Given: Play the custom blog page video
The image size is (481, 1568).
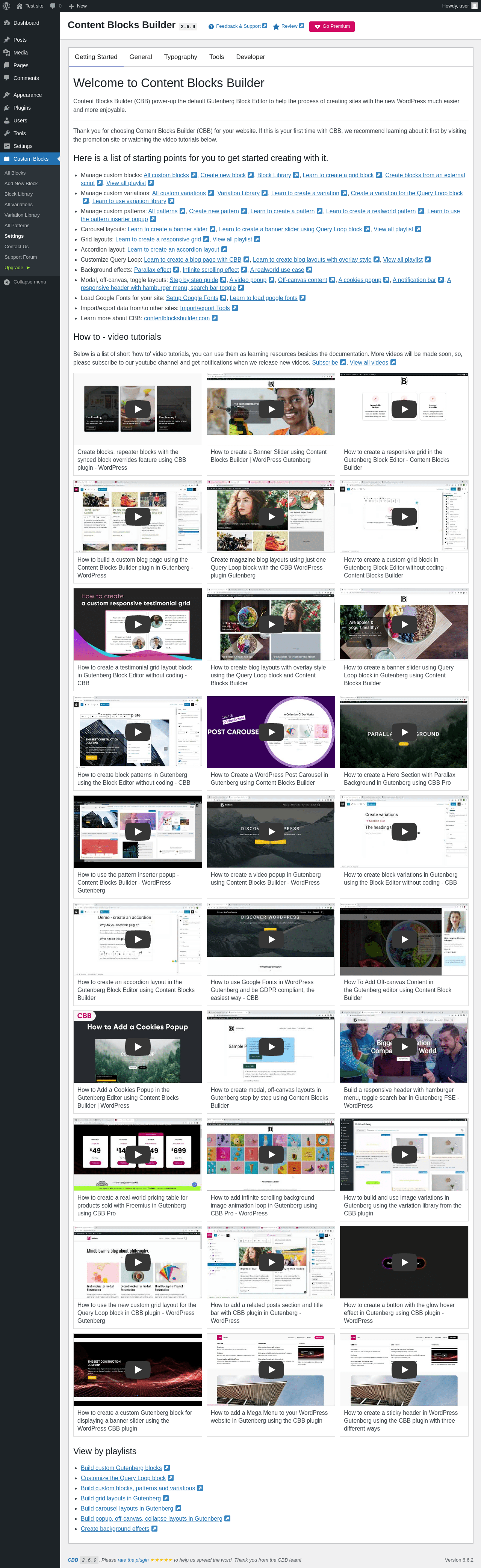Looking at the screenshot, I should click(x=138, y=517).
